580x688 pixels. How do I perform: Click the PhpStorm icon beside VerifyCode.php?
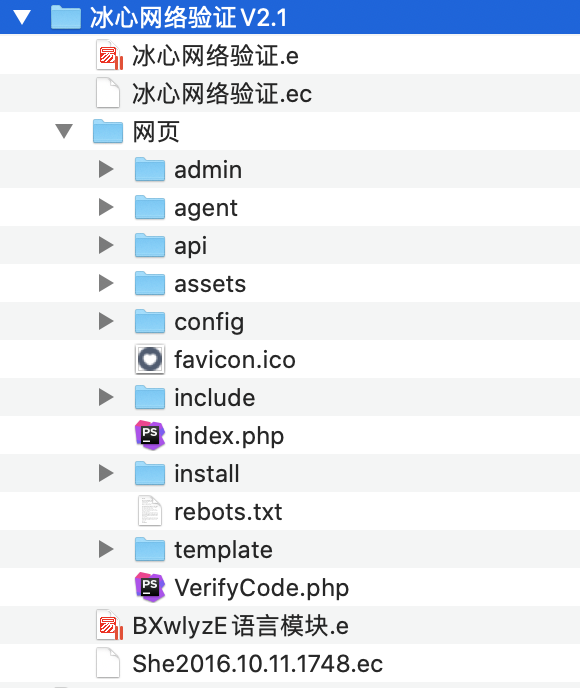pos(150,587)
